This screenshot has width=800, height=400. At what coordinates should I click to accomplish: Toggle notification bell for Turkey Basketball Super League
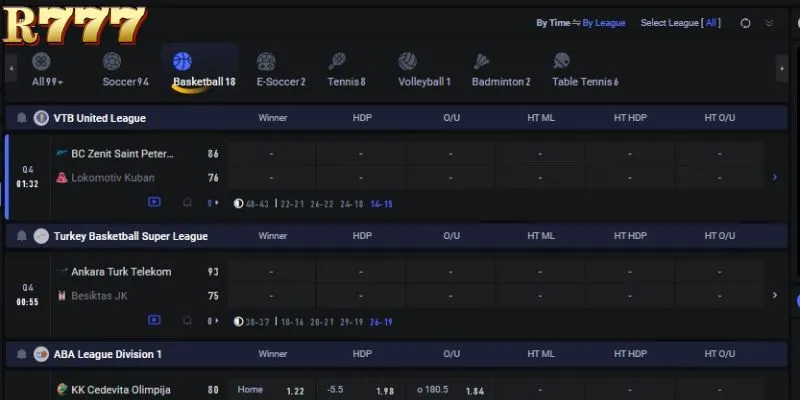click(21, 236)
